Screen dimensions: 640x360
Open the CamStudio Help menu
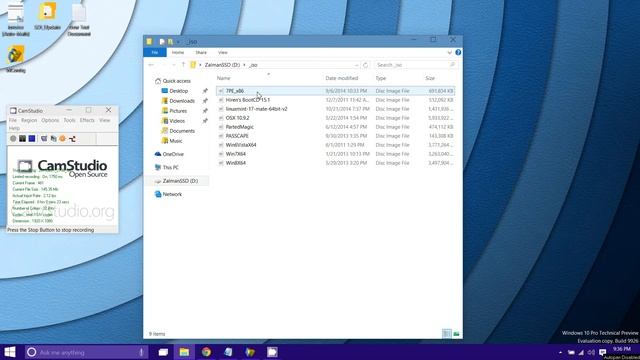click(14, 128)
